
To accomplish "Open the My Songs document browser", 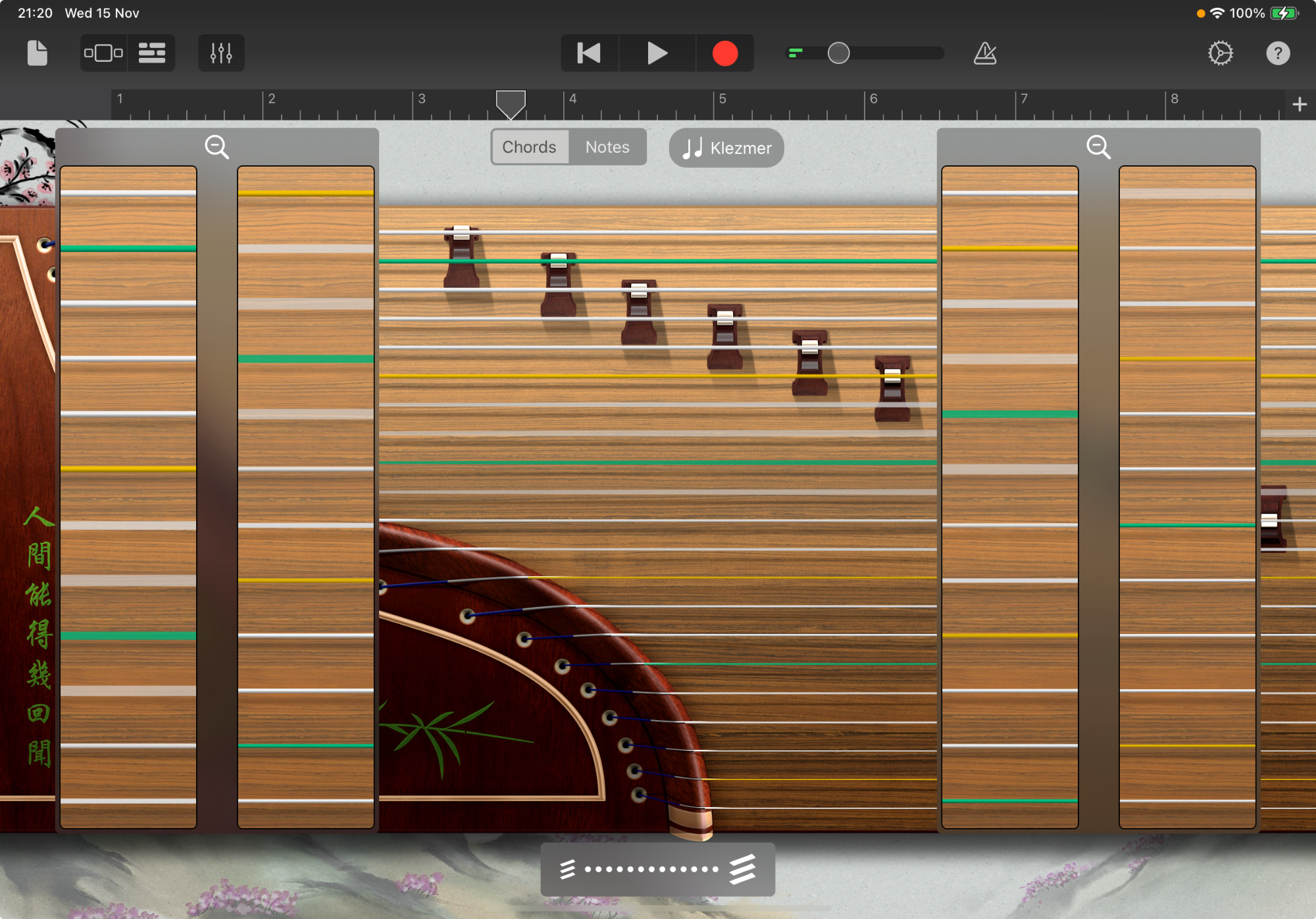I will (38, 53).
